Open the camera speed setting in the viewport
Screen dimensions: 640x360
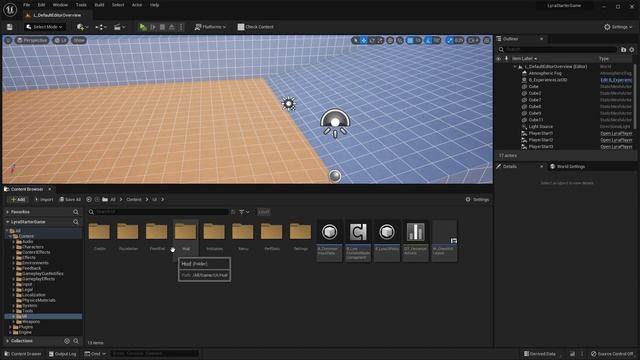click(x=473, y=40)
